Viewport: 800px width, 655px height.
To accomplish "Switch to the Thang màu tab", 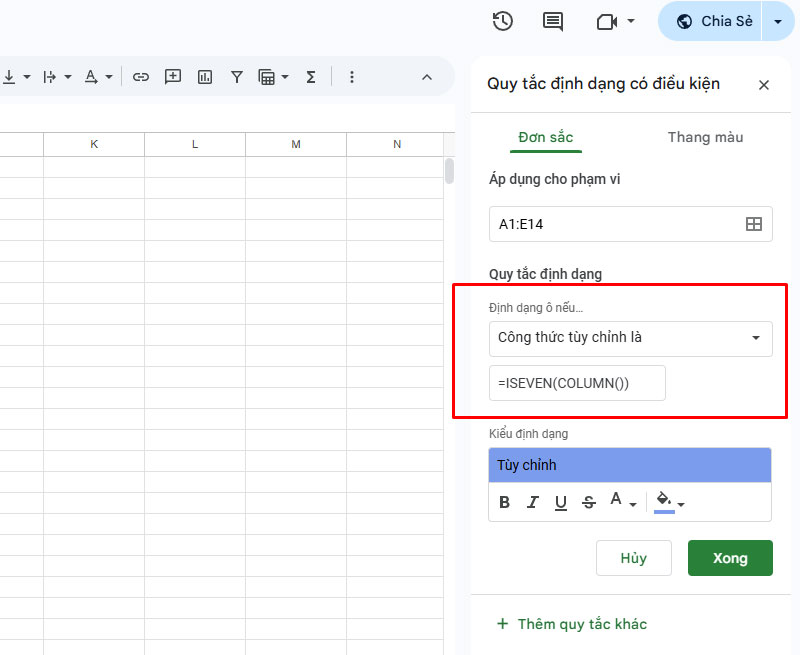I will 705,137.
